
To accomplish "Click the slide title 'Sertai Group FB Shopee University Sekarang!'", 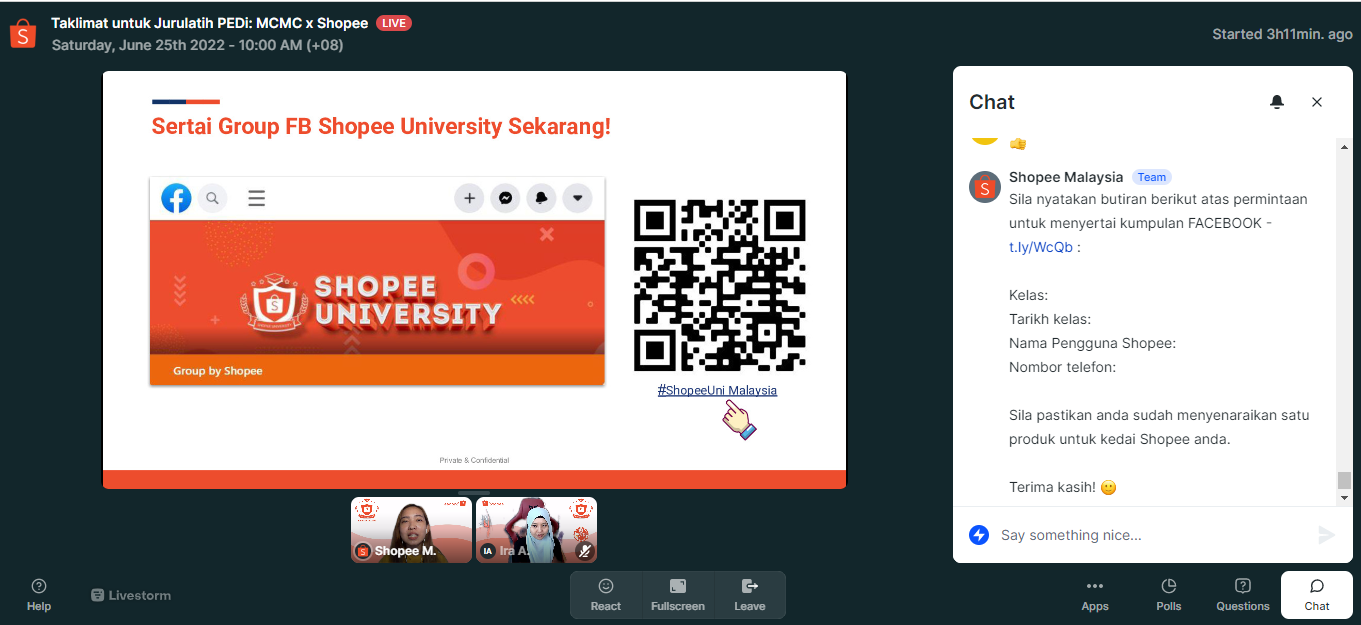I will click(381, 127).
